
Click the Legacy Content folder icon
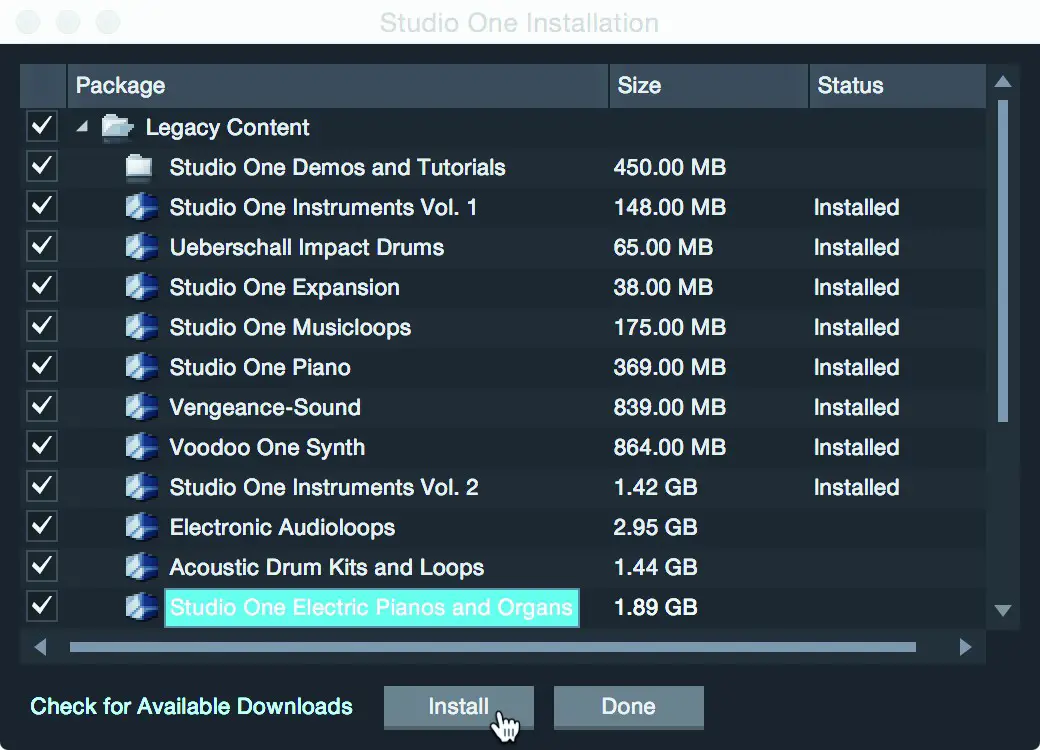click(x=117, y=127)
